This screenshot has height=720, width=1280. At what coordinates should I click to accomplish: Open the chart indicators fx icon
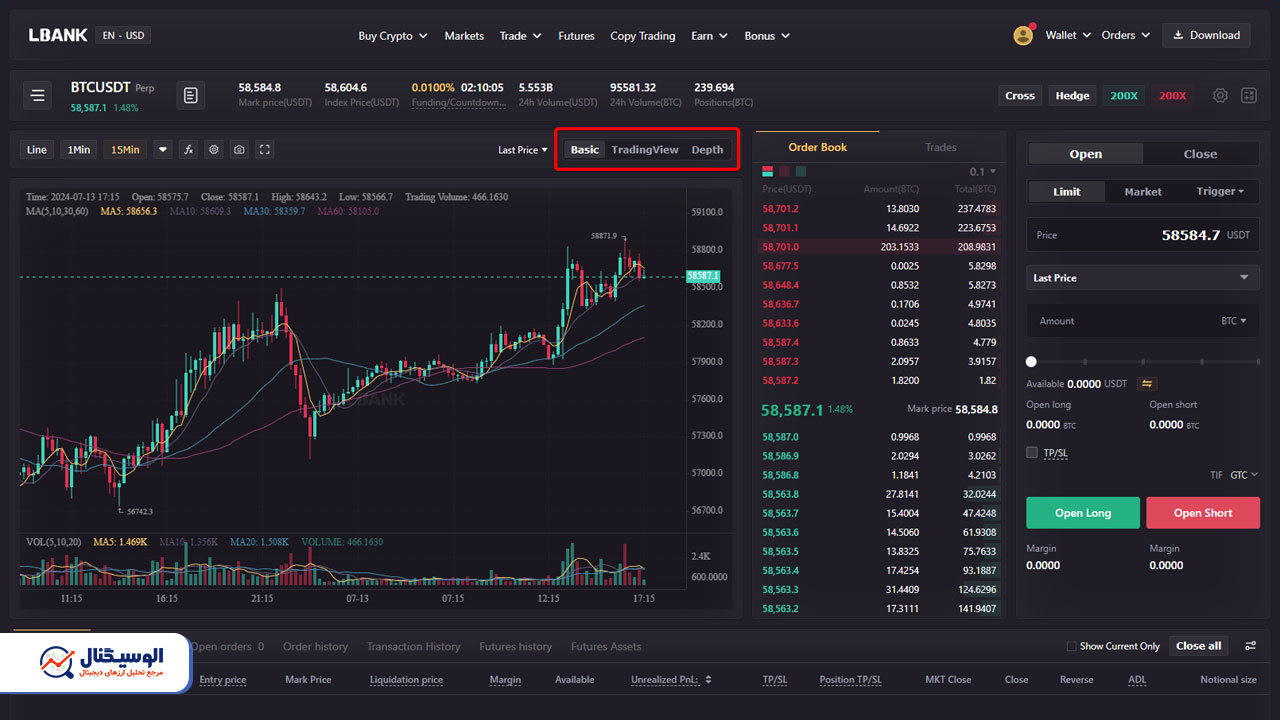188,150
